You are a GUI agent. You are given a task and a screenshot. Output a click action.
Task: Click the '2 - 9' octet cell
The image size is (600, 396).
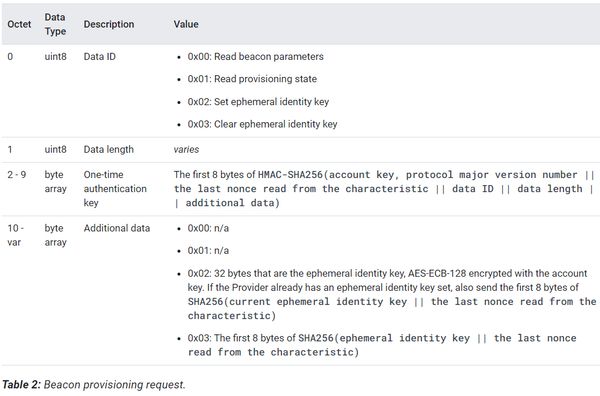pos(17,174)
